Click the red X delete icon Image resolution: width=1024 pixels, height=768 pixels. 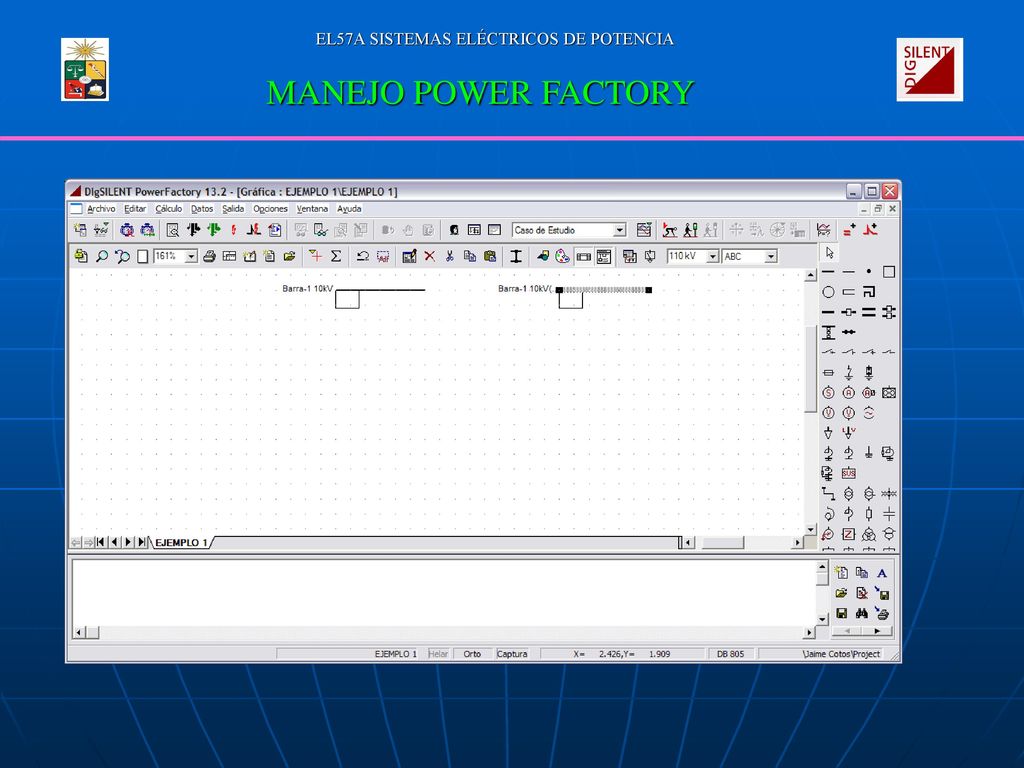(x=429, y=257)
